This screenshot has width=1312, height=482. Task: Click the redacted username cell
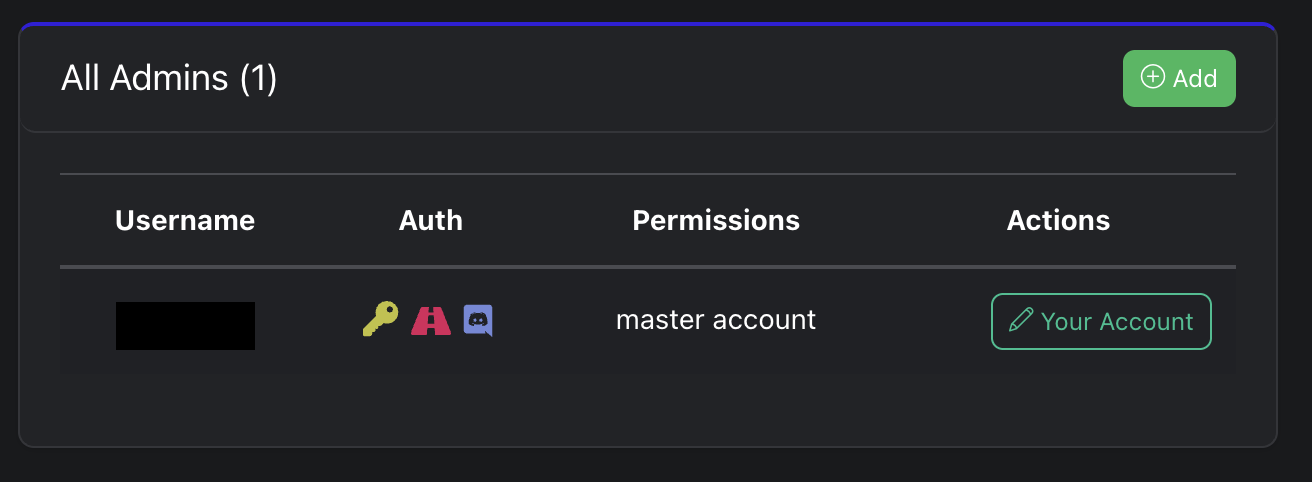point(185,326)
